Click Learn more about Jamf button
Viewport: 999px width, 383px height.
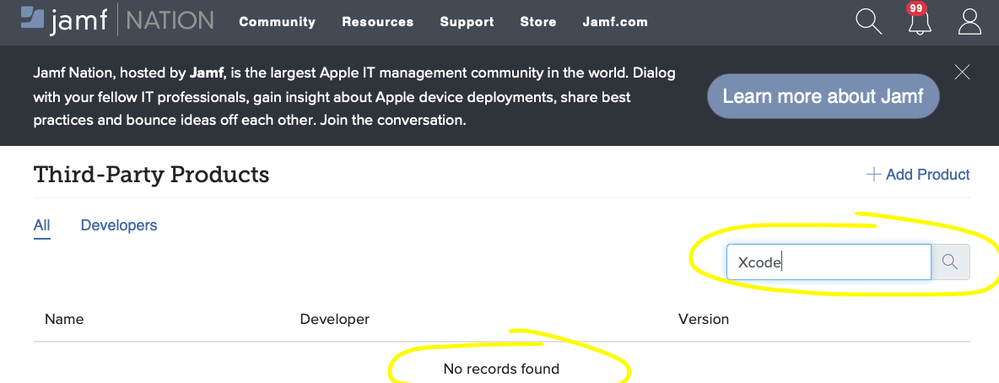pos(823,96)
